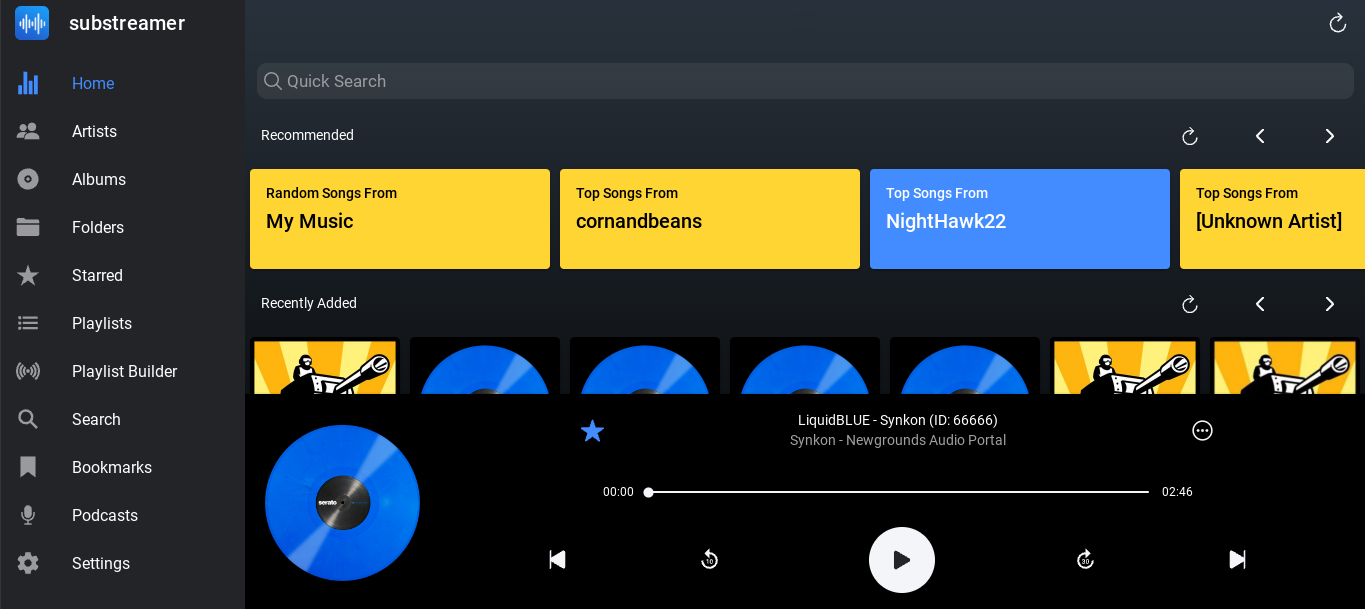1365x609 pixels.
Task: Open Random Songs From My Music card
Action: click(x=399, y=219)
